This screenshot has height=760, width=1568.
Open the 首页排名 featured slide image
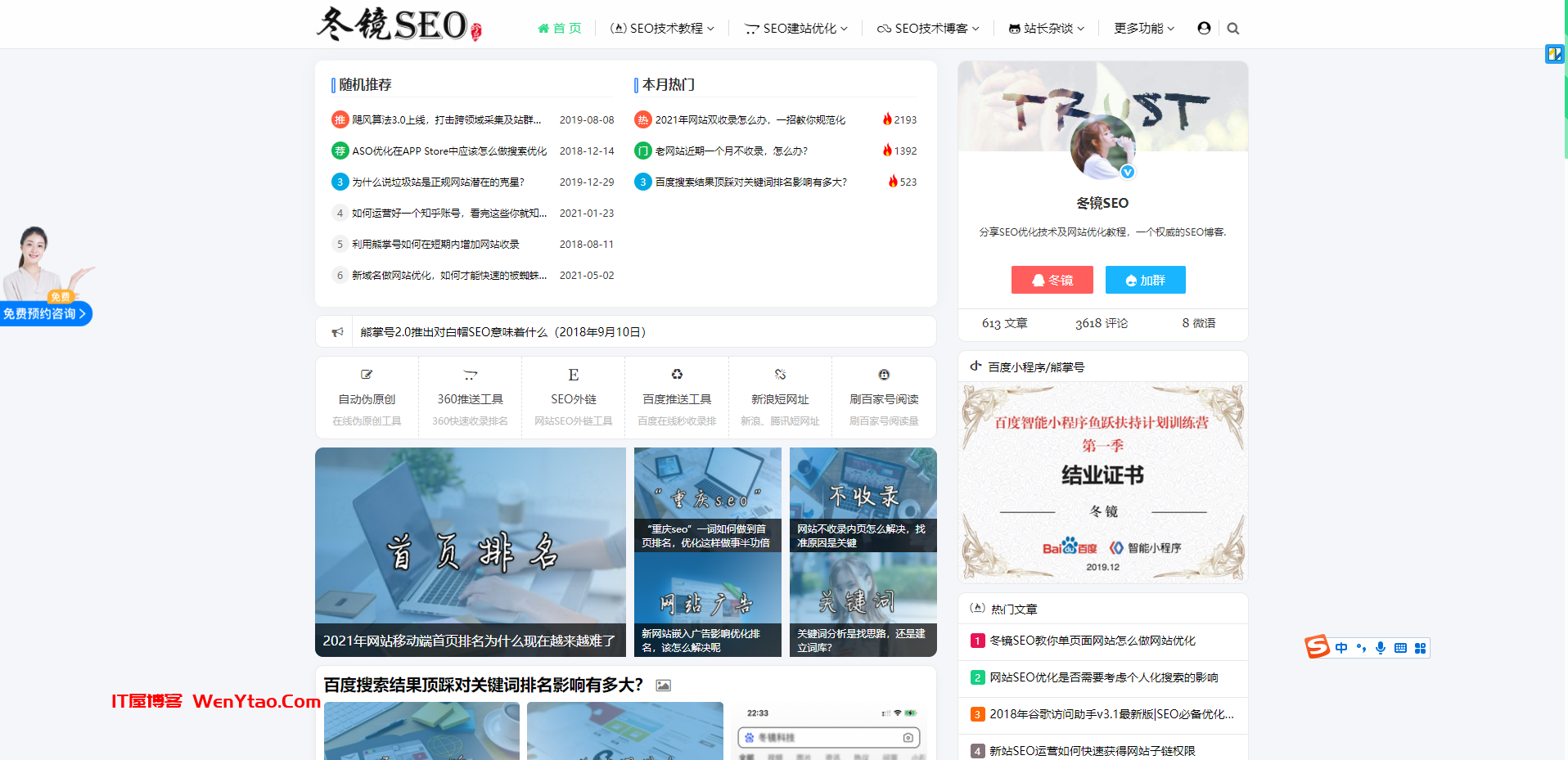coord(471,552)
